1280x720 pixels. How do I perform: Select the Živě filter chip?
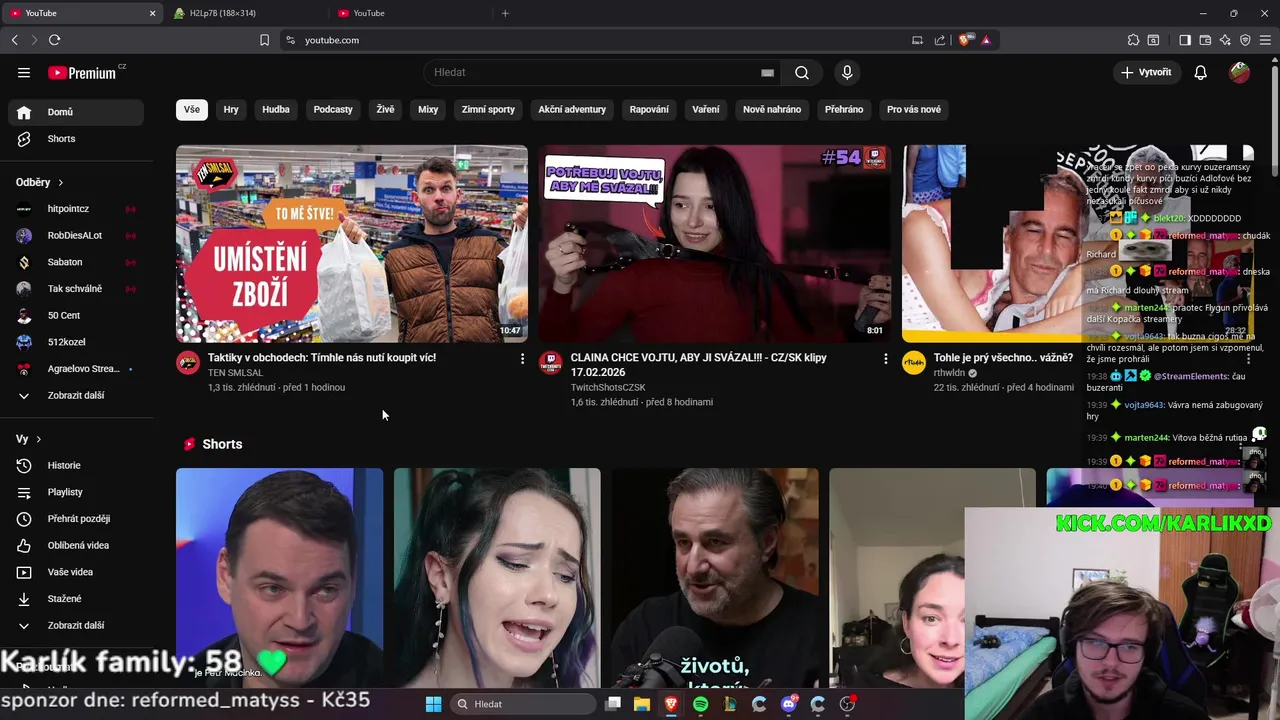[385, 109]
